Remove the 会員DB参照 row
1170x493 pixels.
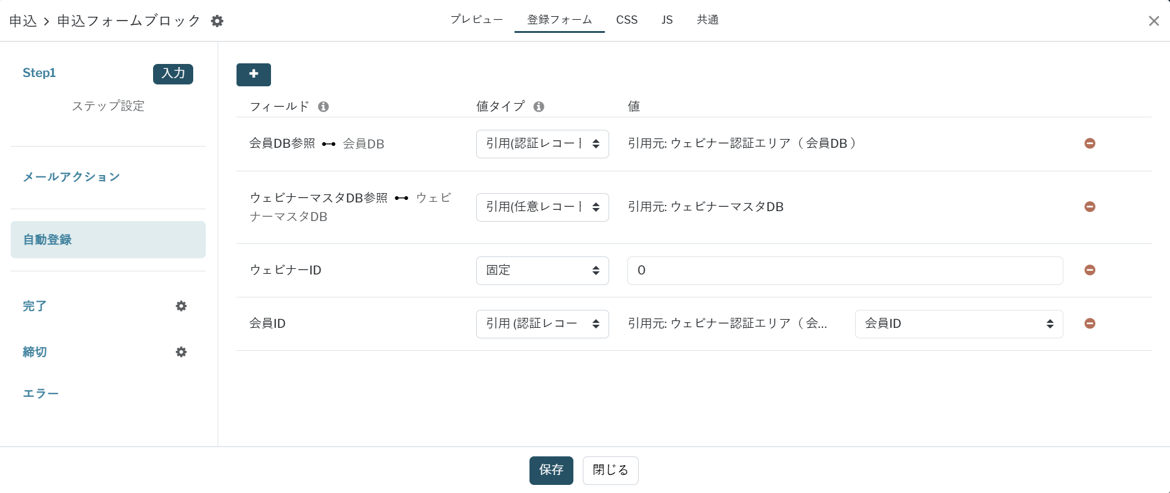coord(1089,144)
